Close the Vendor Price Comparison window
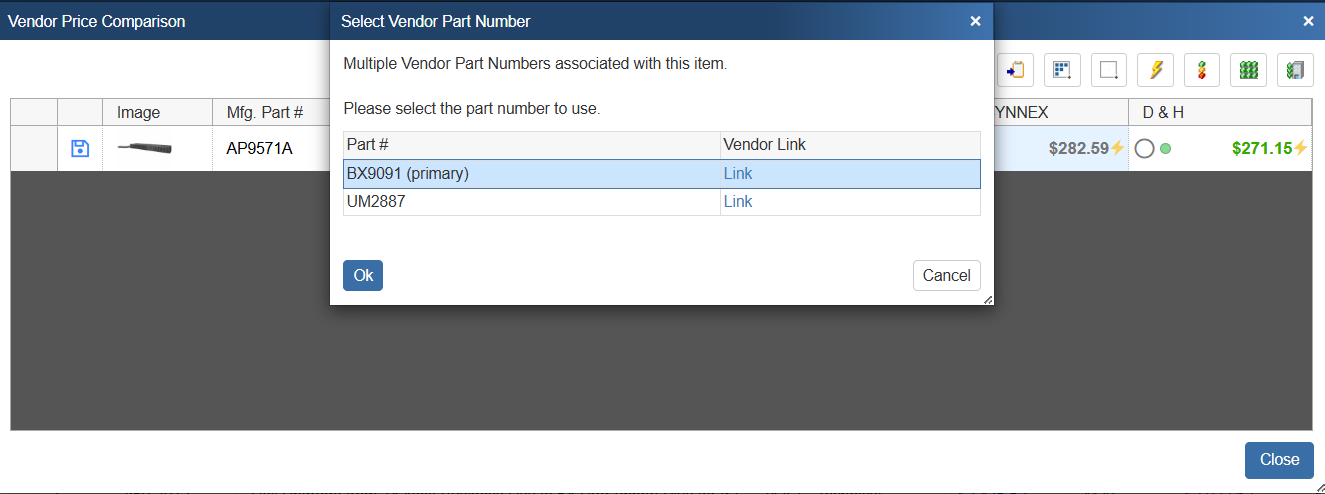Viewport: 1325px width, 494px height. 1278,460
